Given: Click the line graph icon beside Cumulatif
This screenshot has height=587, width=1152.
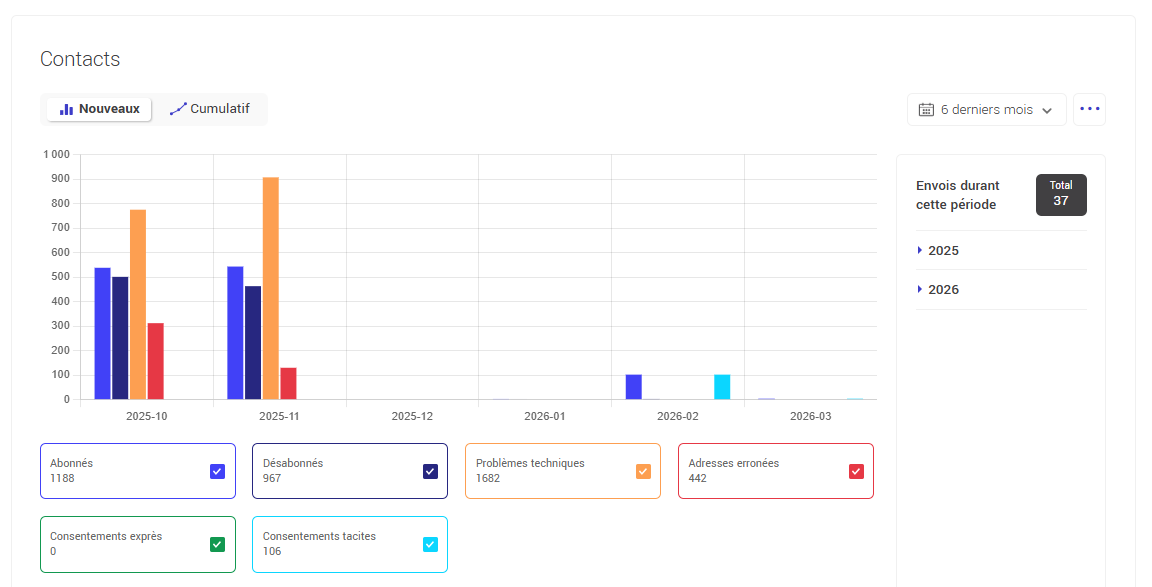Looking at the screenshot, I should click(x=178, y=109).
